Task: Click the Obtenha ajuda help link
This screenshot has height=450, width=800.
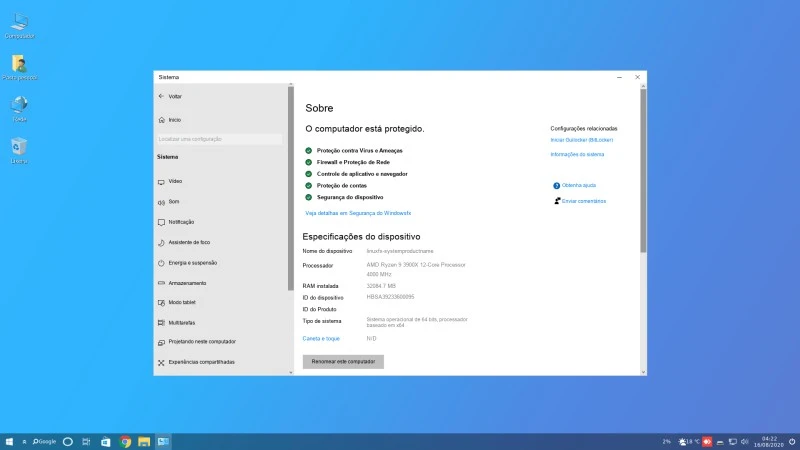Action: (x=574, y=185)
